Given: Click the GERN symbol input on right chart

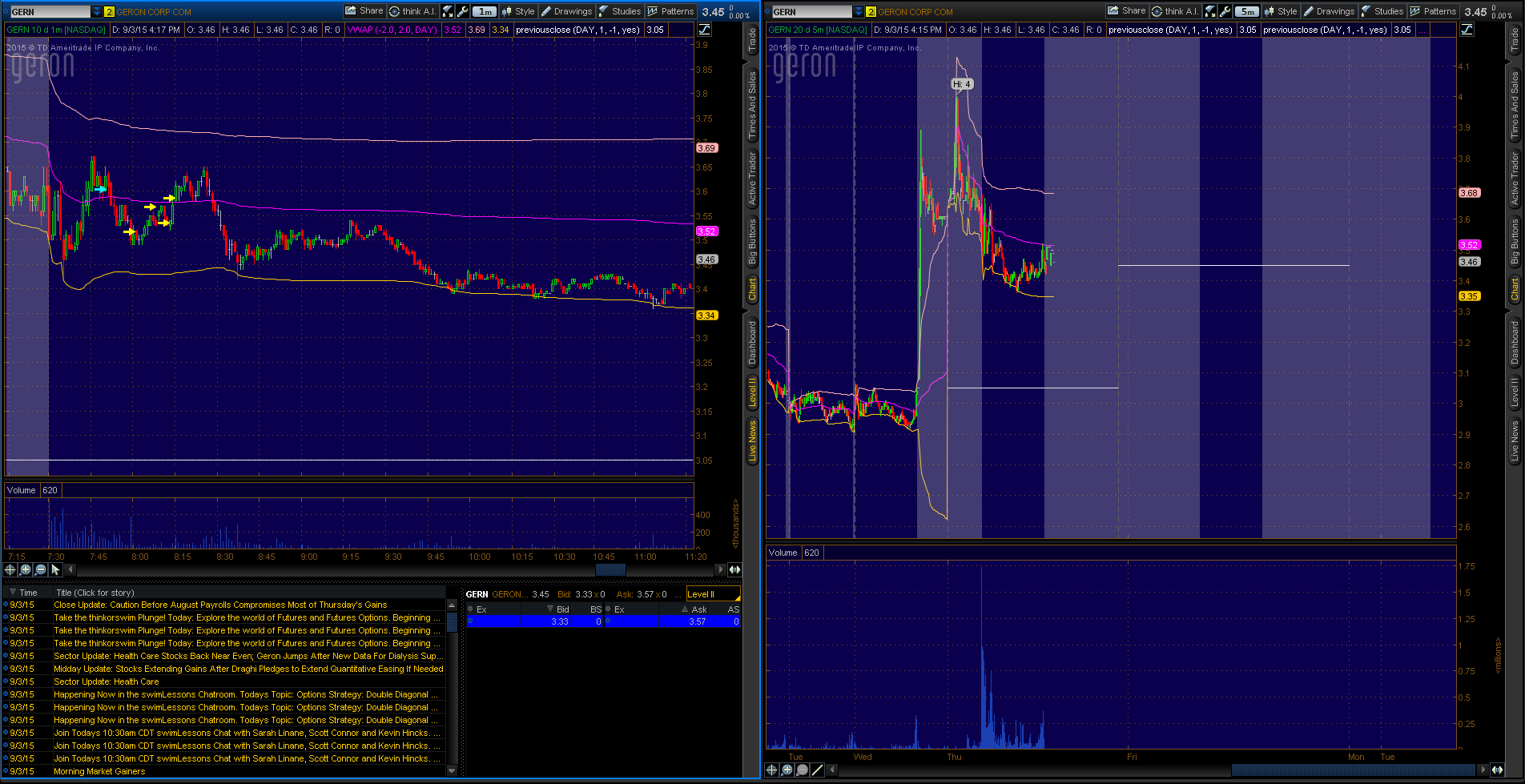Looking at the screenshot, I should [811, 12].
